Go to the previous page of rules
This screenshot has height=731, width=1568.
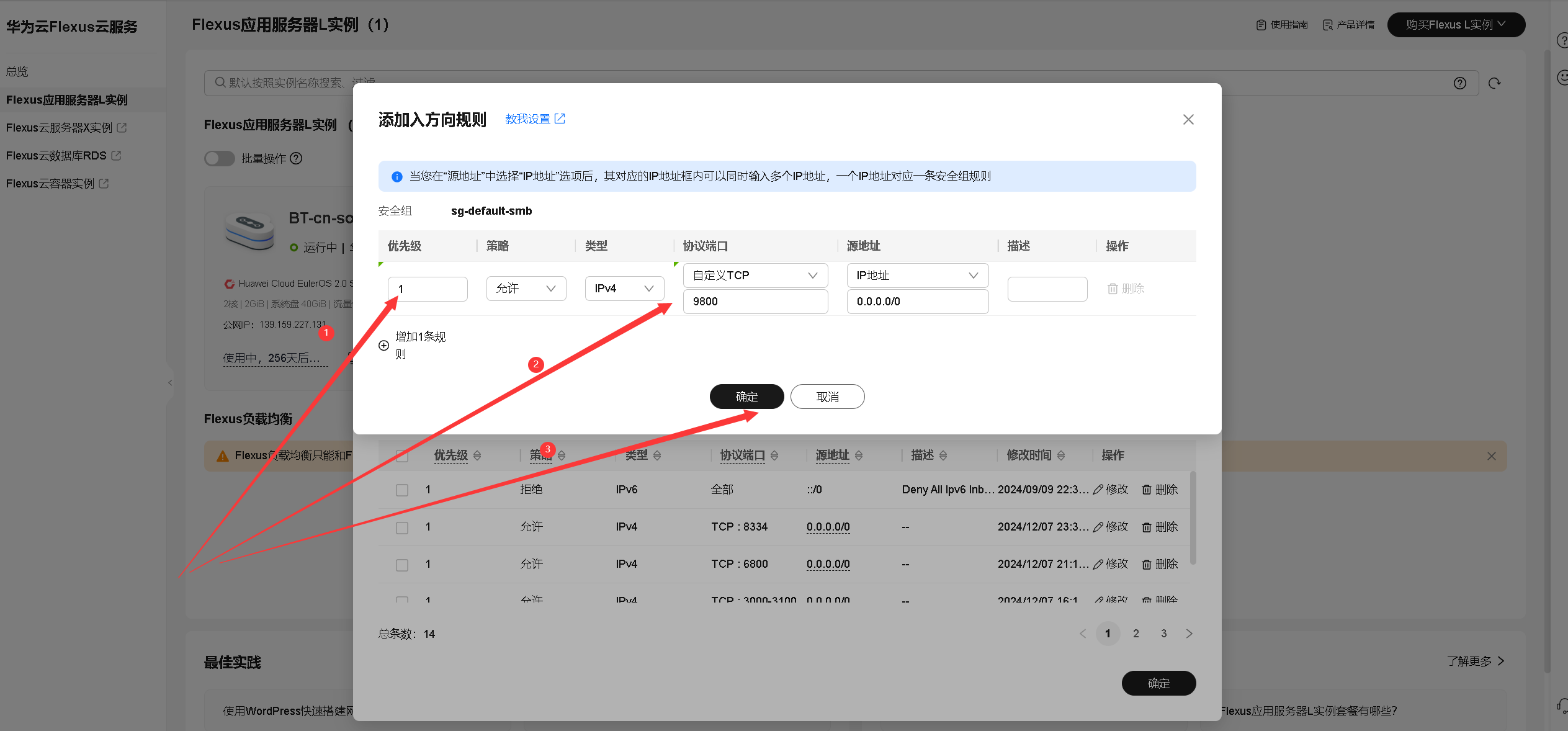pyautogui.click(x=1082, y=634)
